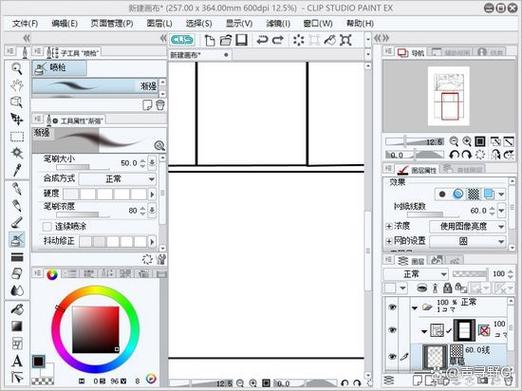The image size is (522, 391).
Task: Open the 合成方式 blend mode dropdown
Action: coord(117,179)
